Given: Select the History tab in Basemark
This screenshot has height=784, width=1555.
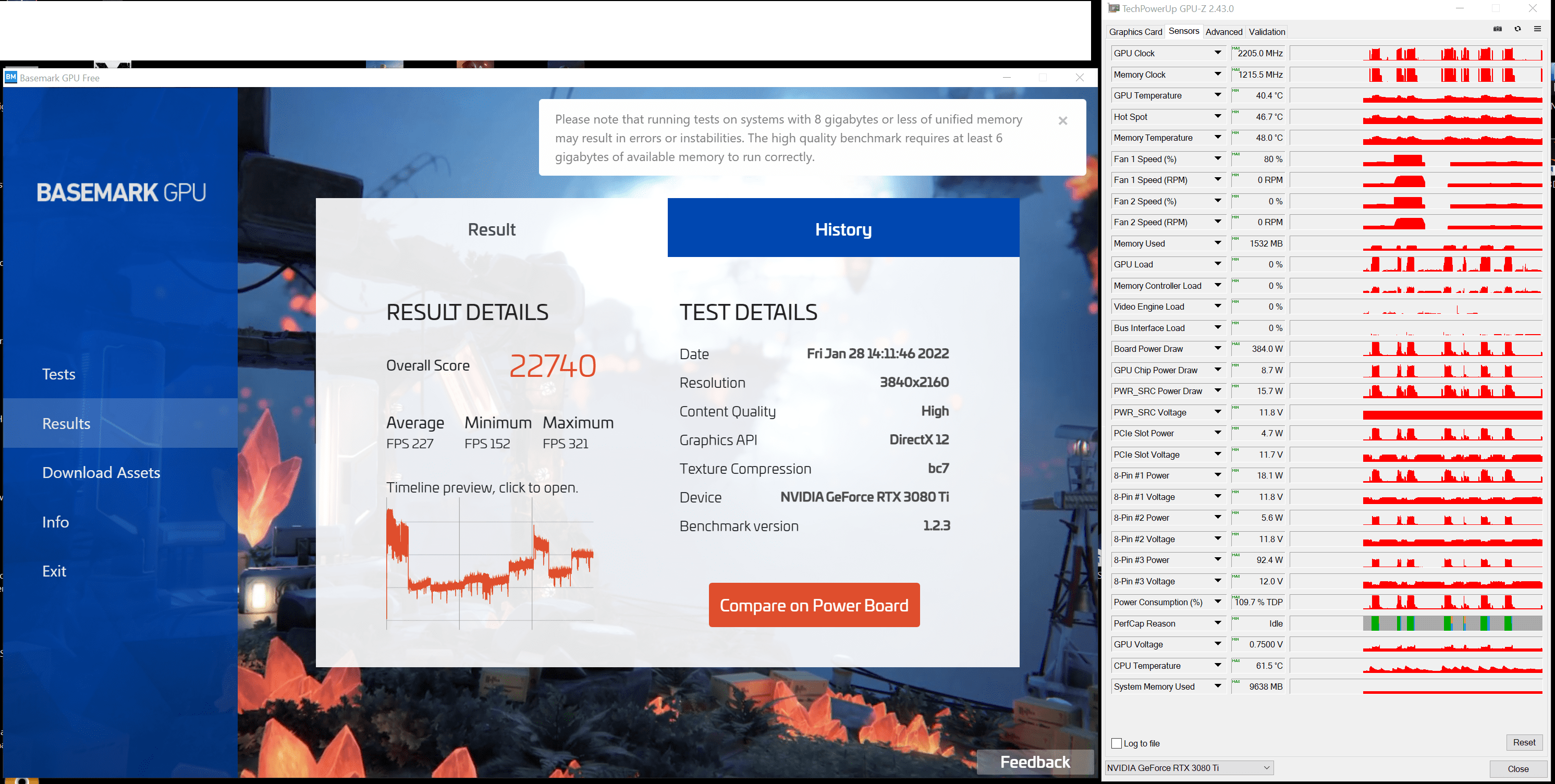Looking at the screenshot, I should point(843,229).
